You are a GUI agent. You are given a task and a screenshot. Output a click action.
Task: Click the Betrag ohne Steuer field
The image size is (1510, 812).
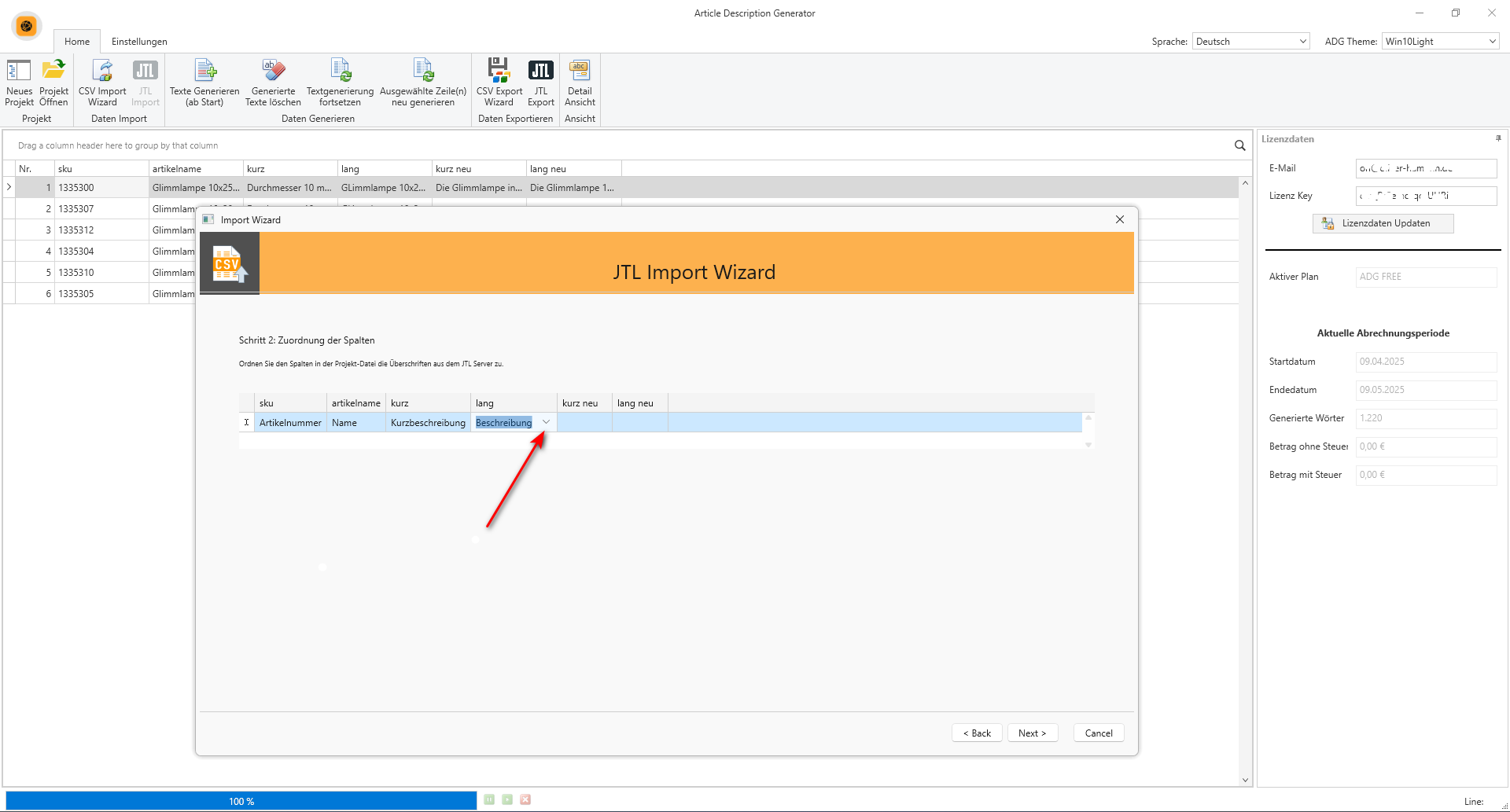[x=1426, y=446]
